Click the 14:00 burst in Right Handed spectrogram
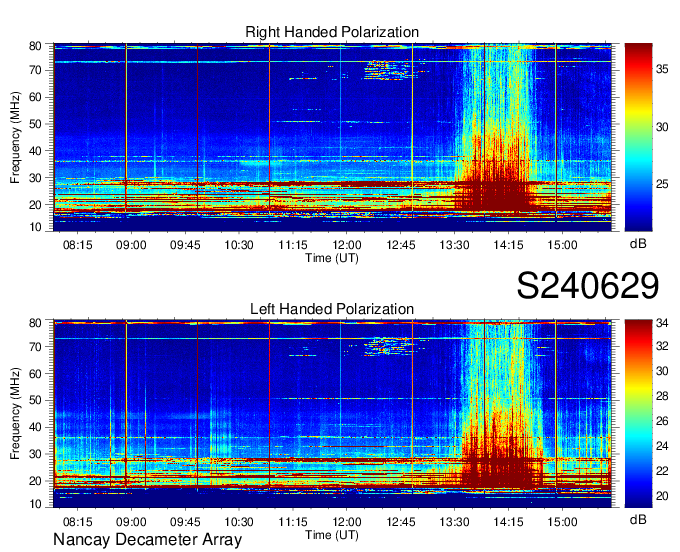This screenshot has width=680, height=552. pyautogui.click(x=494, y=126)
